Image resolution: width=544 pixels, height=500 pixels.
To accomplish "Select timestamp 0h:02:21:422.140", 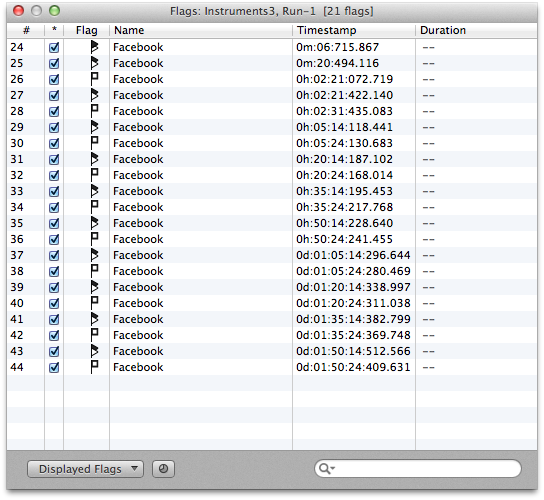I will (344, 95).
